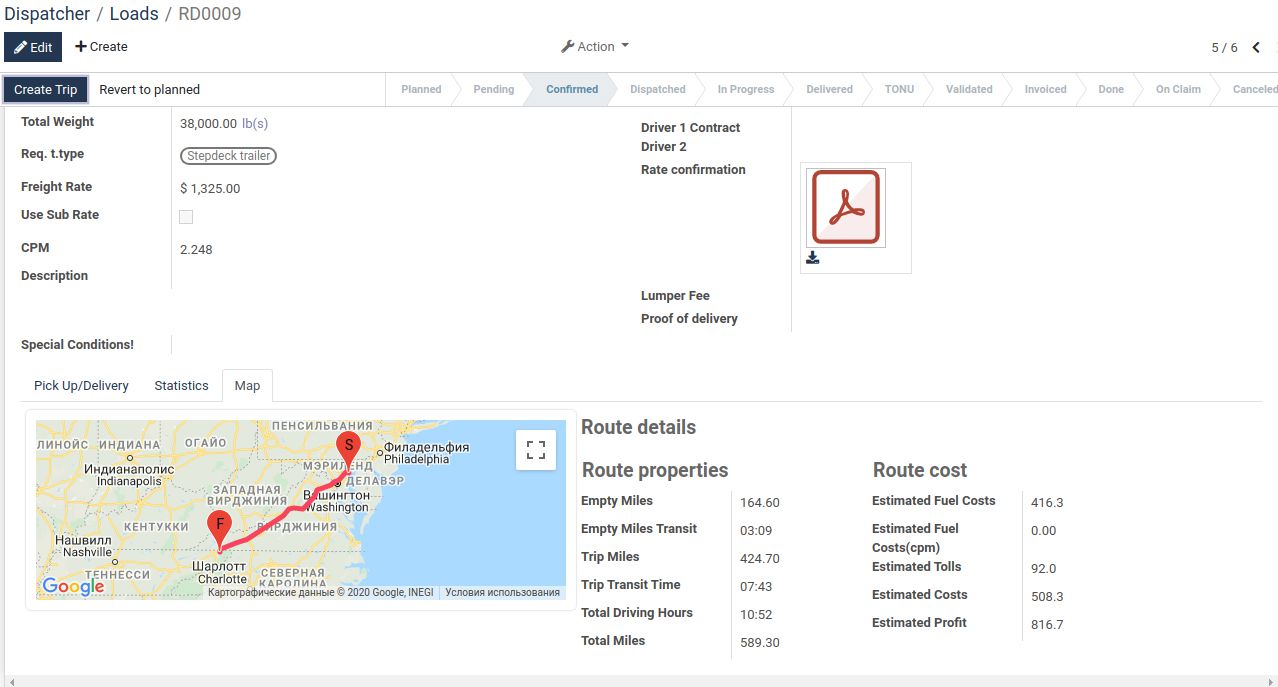The image size is (1278, 687).
Task: Click Revert to planned
Action: pyautogui.click(x=149, y=89)
